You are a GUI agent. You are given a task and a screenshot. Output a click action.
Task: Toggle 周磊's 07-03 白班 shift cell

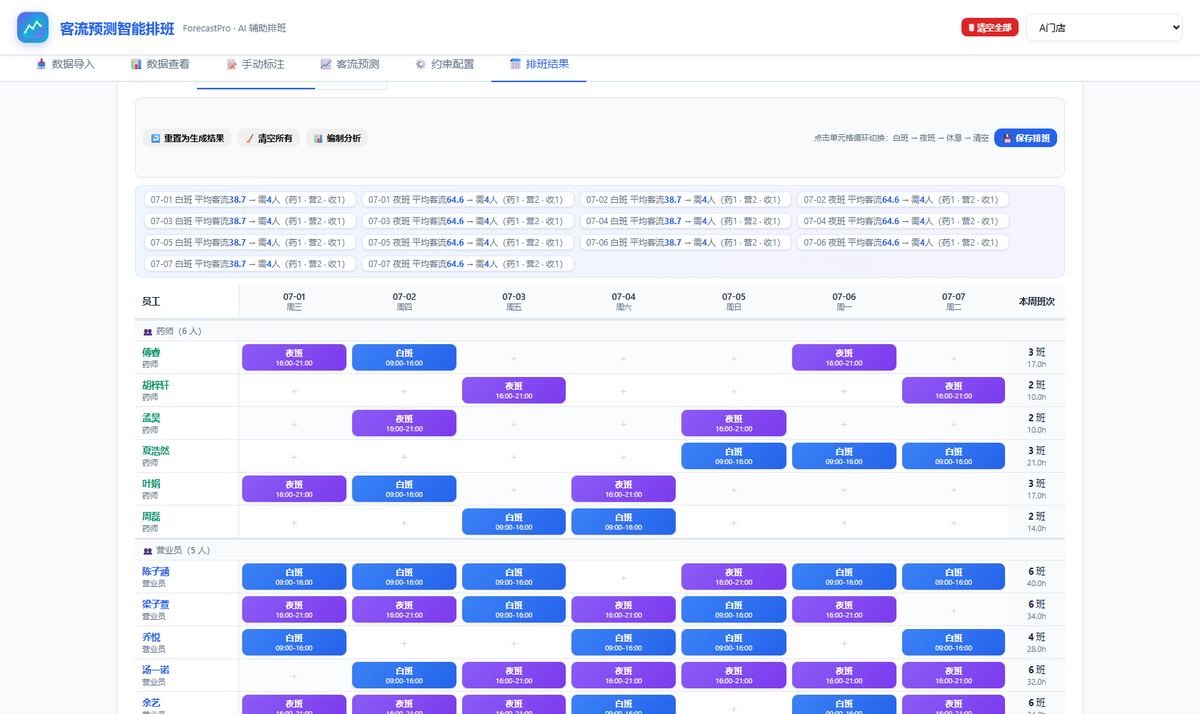[514, 522]
